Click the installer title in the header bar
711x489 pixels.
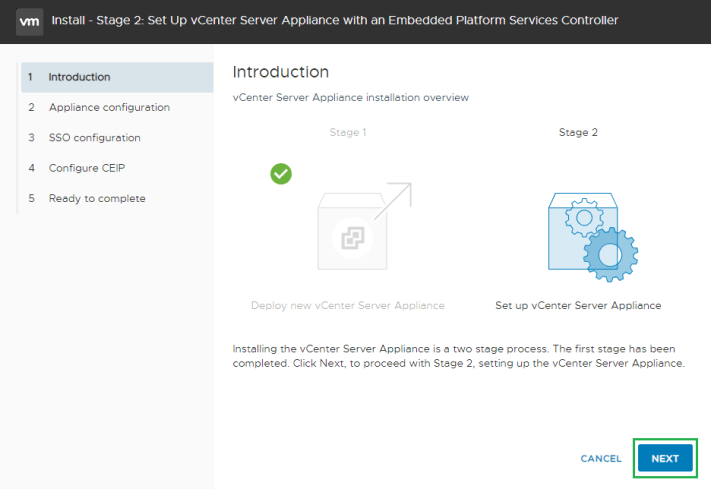(334, 20)
